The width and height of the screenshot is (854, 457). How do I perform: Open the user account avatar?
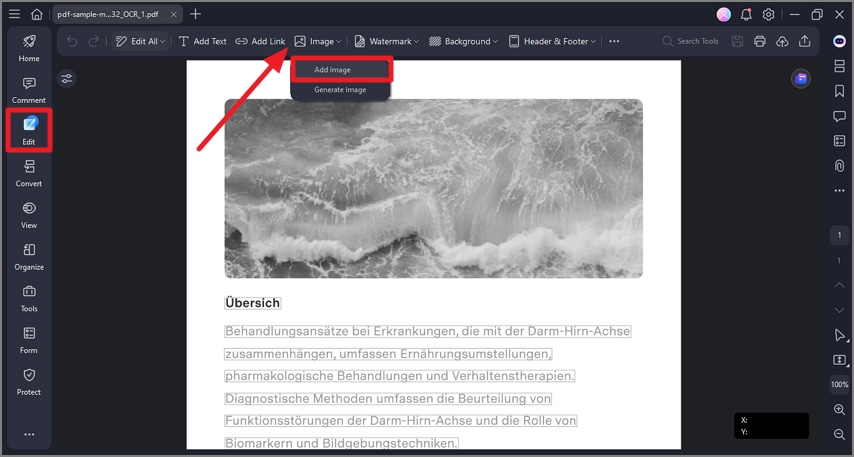click(723, 14)
